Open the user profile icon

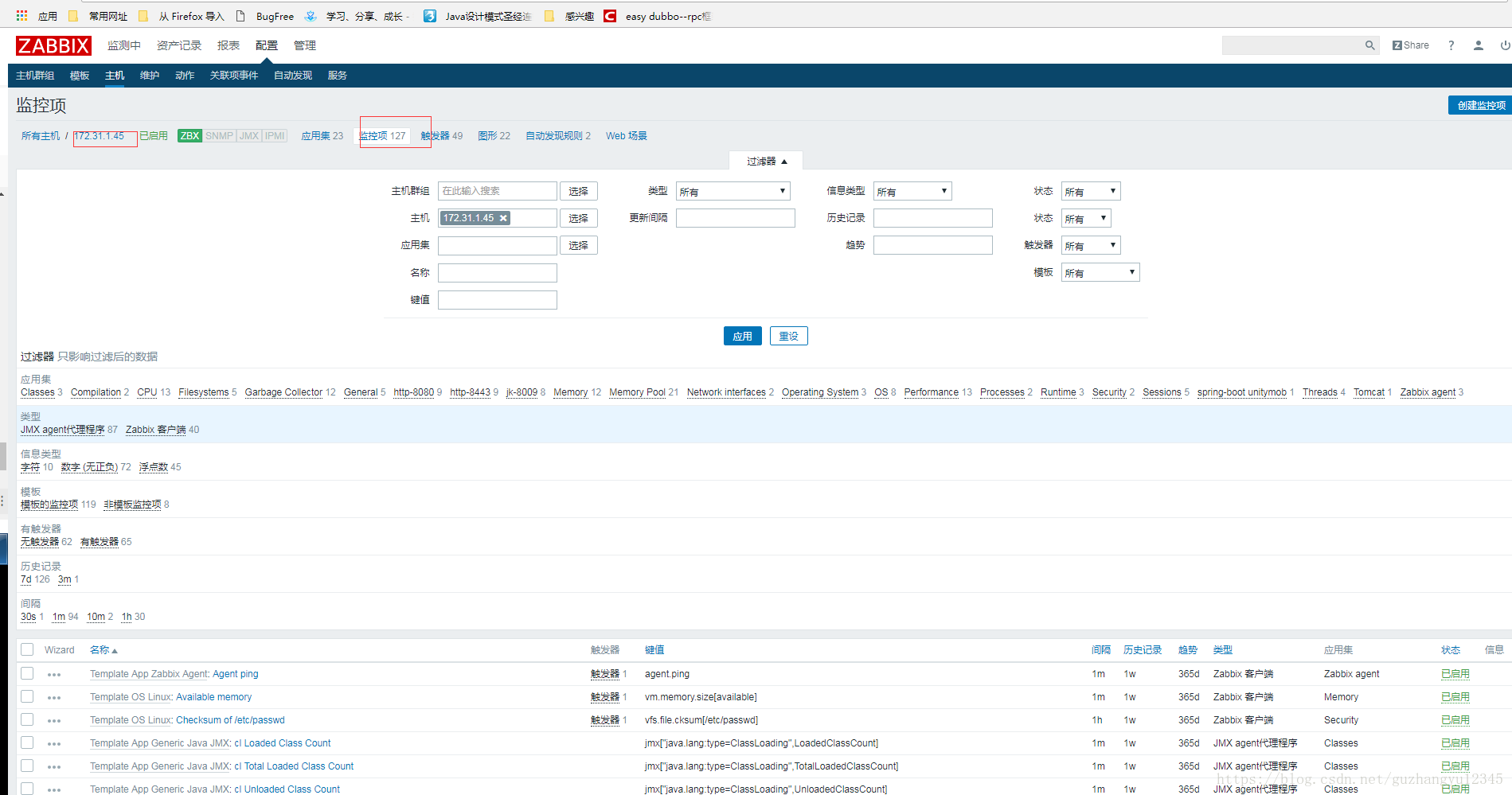[1478, 45]
